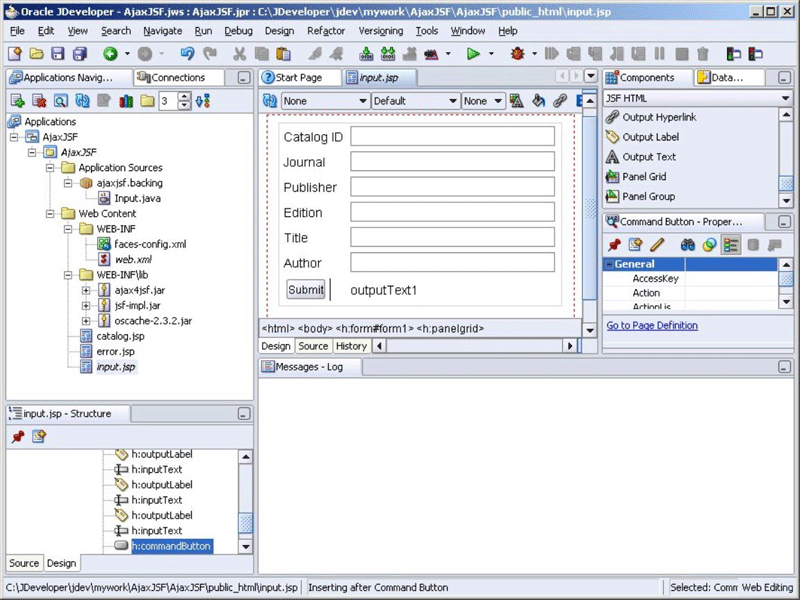Toggle the categories view icon in Property Inspector
The width and height of the screenshot is (800, 600).
pyautogui.click(x=731, y=245)
